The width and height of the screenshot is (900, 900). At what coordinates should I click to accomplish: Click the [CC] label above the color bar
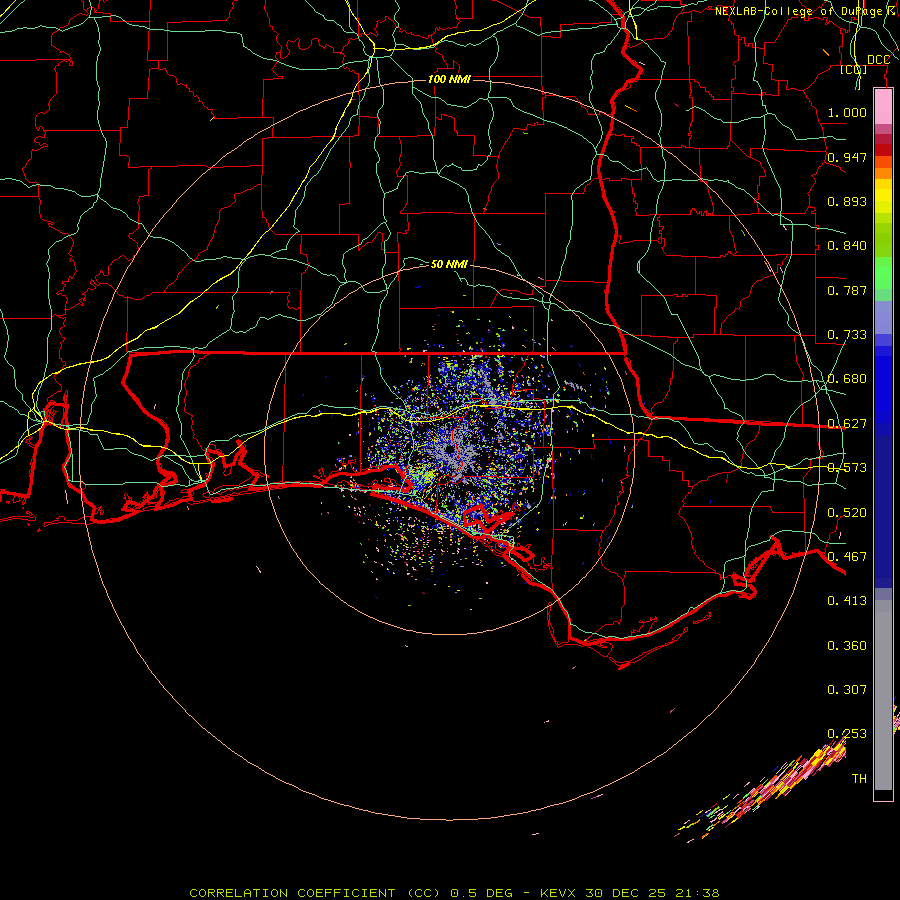(854, 69)
